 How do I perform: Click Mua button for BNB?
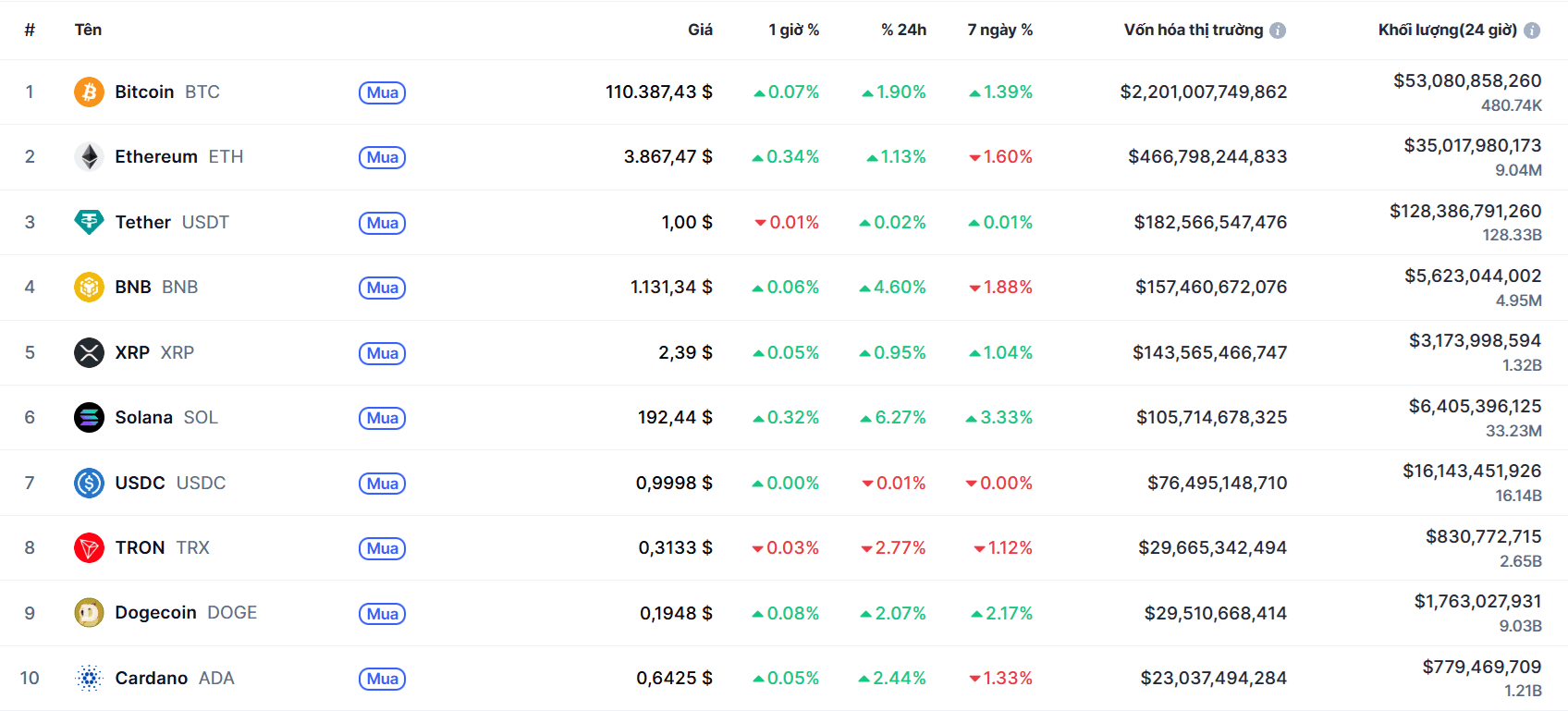(x=382, y=288)
